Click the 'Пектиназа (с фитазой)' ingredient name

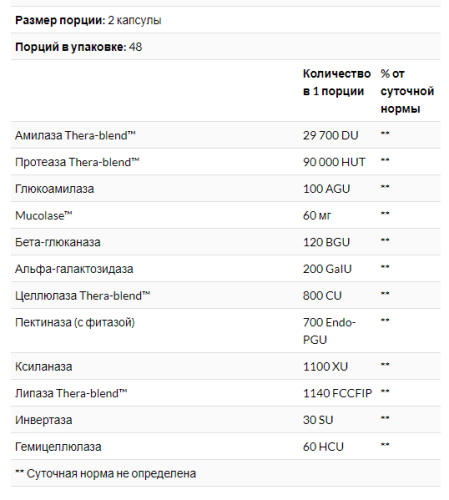(x=75, y=322)
